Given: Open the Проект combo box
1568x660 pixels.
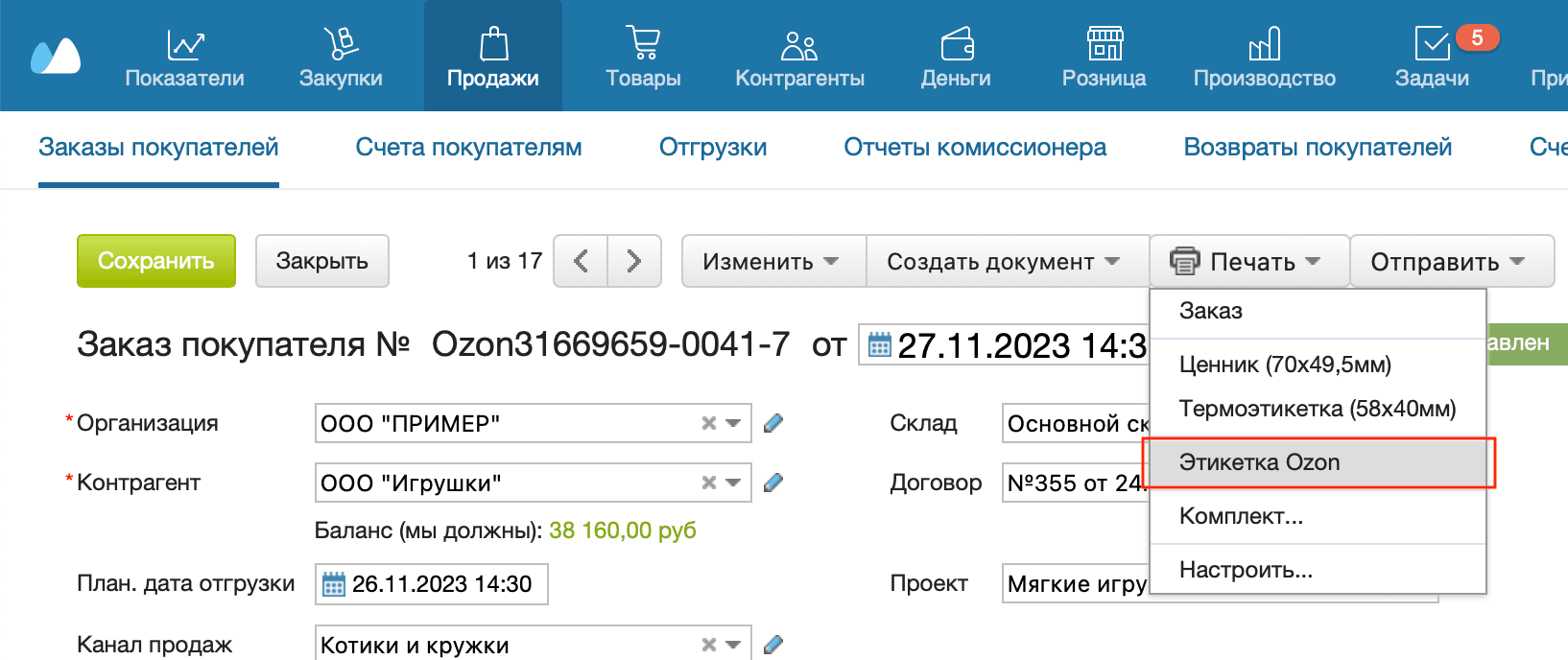Looking at the screenshot, I should tap(1076, 583).
